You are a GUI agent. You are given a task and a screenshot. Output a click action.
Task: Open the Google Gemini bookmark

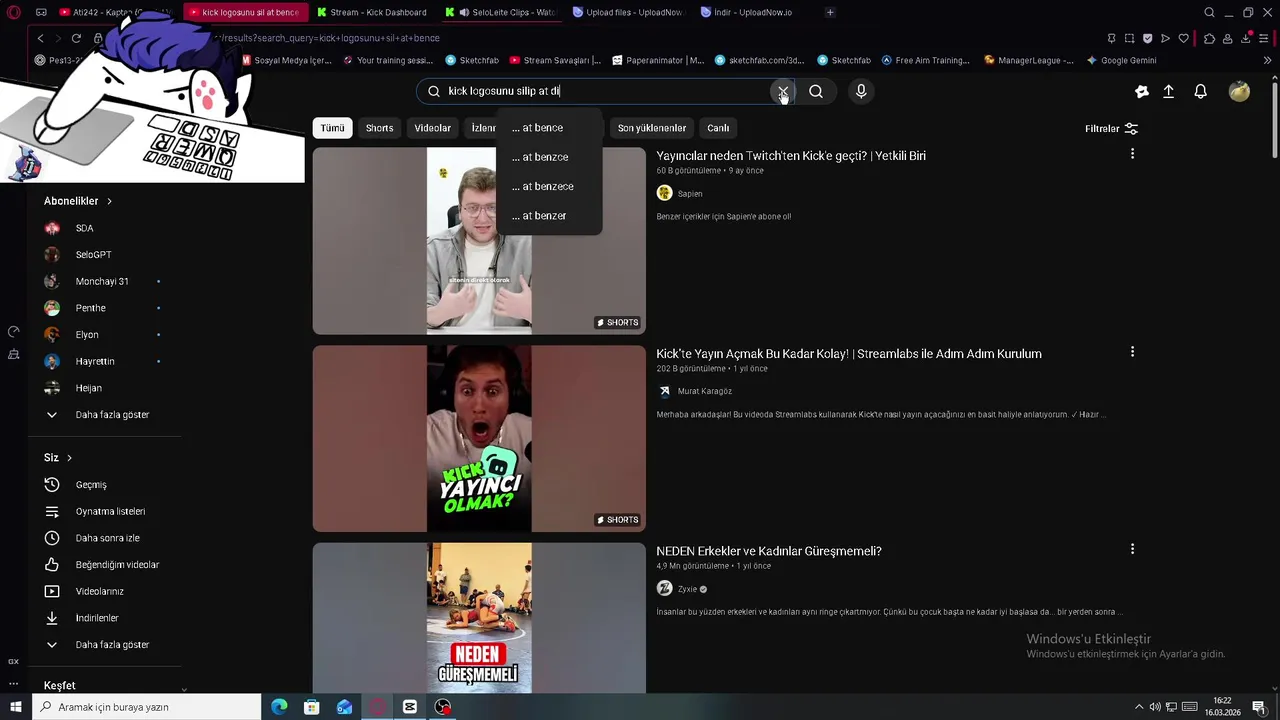(1120, 60)
